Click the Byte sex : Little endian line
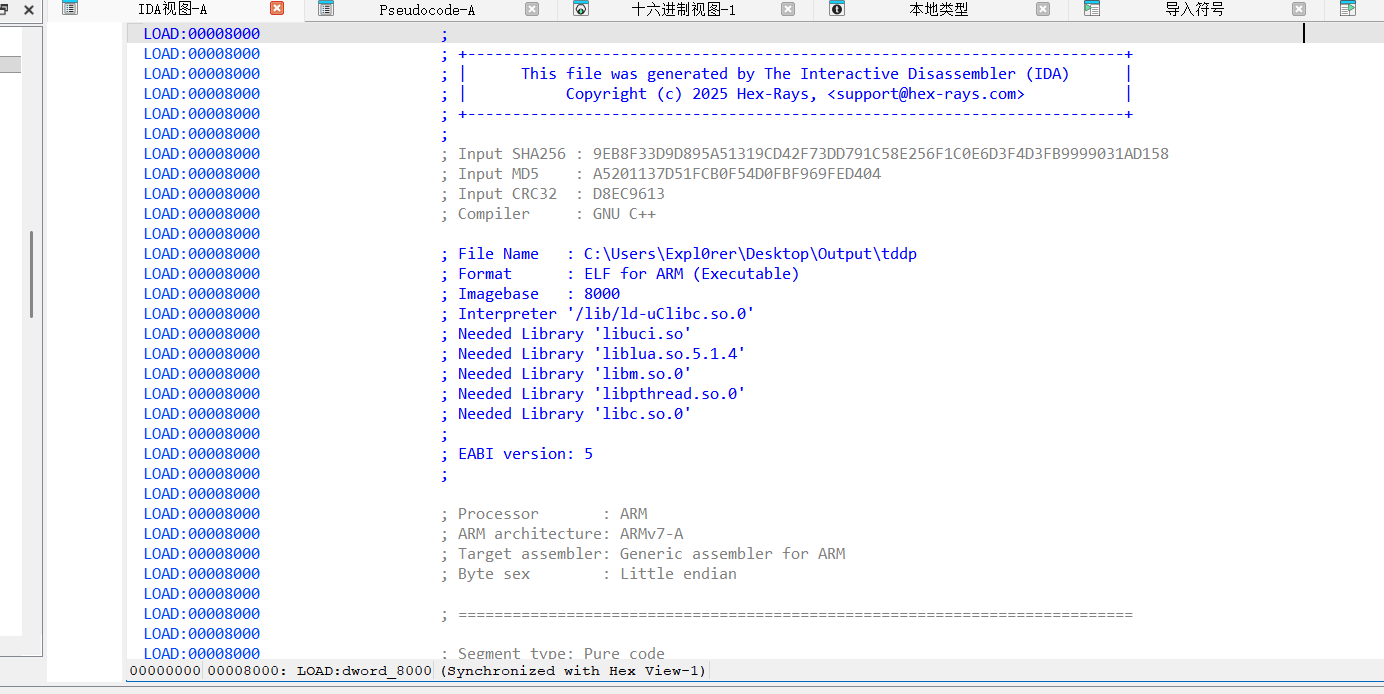1384x694 pixels. click(x=589, y=574)
